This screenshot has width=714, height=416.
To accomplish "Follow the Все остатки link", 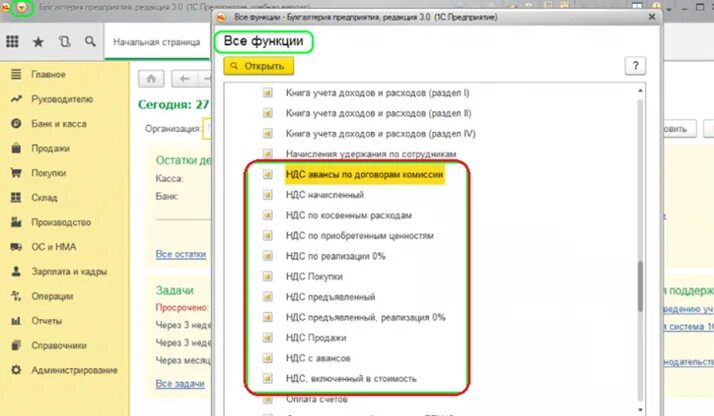I will point(181,254).
